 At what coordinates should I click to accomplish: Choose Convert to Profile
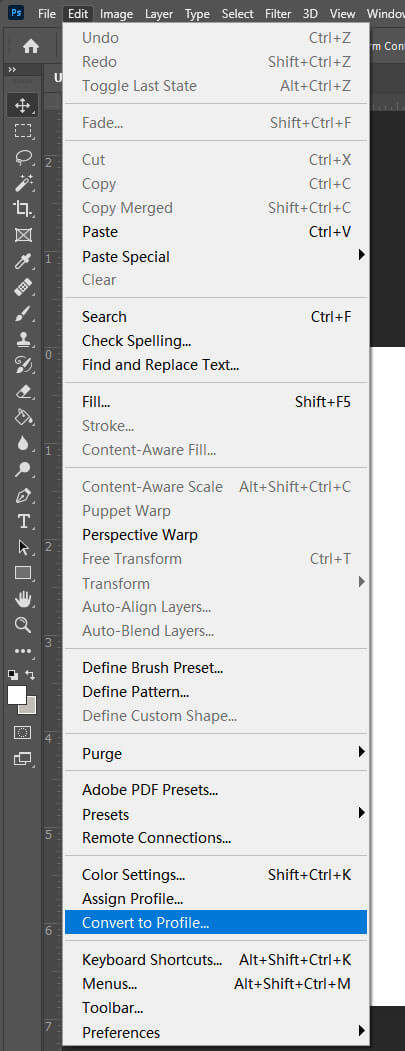(216, 922)
